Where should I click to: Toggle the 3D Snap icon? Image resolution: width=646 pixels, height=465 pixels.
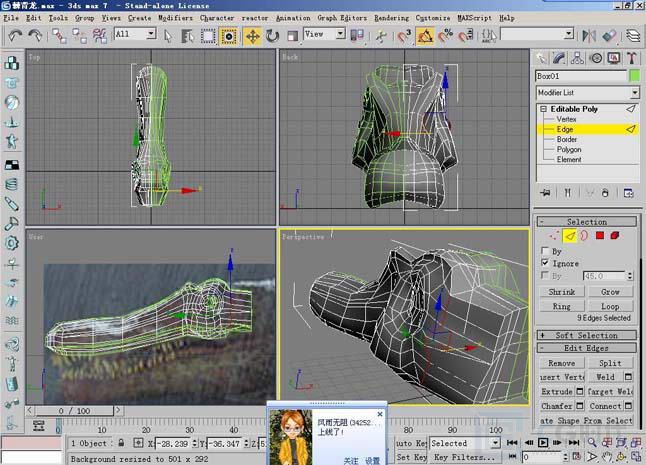tap(405, 36)
